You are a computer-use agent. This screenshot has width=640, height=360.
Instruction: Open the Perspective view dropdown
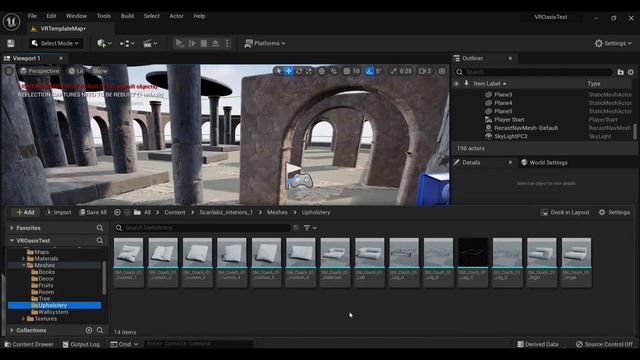(40, 71)
